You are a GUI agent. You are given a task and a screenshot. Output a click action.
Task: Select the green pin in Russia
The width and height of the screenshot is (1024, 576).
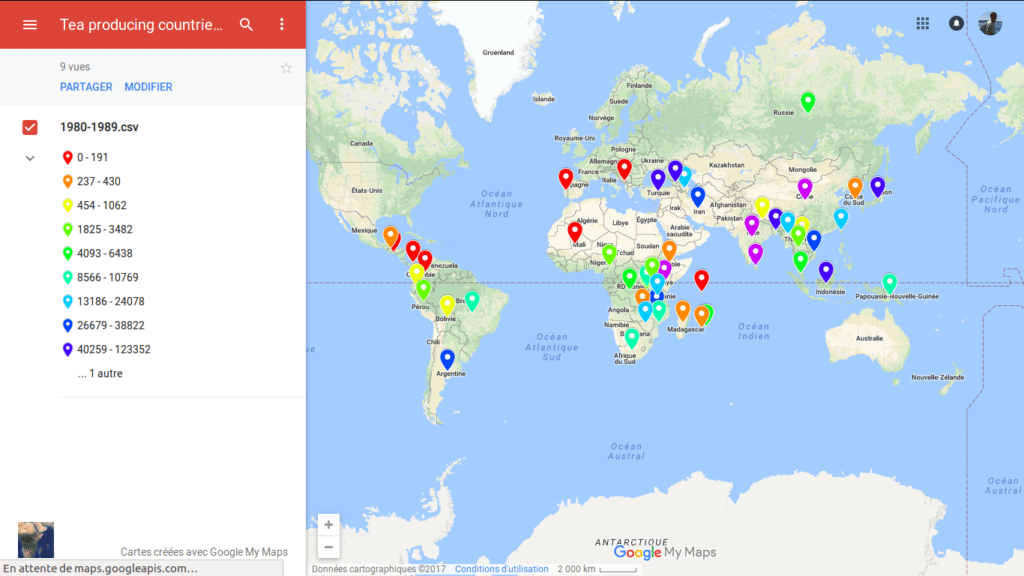[808, 102]
